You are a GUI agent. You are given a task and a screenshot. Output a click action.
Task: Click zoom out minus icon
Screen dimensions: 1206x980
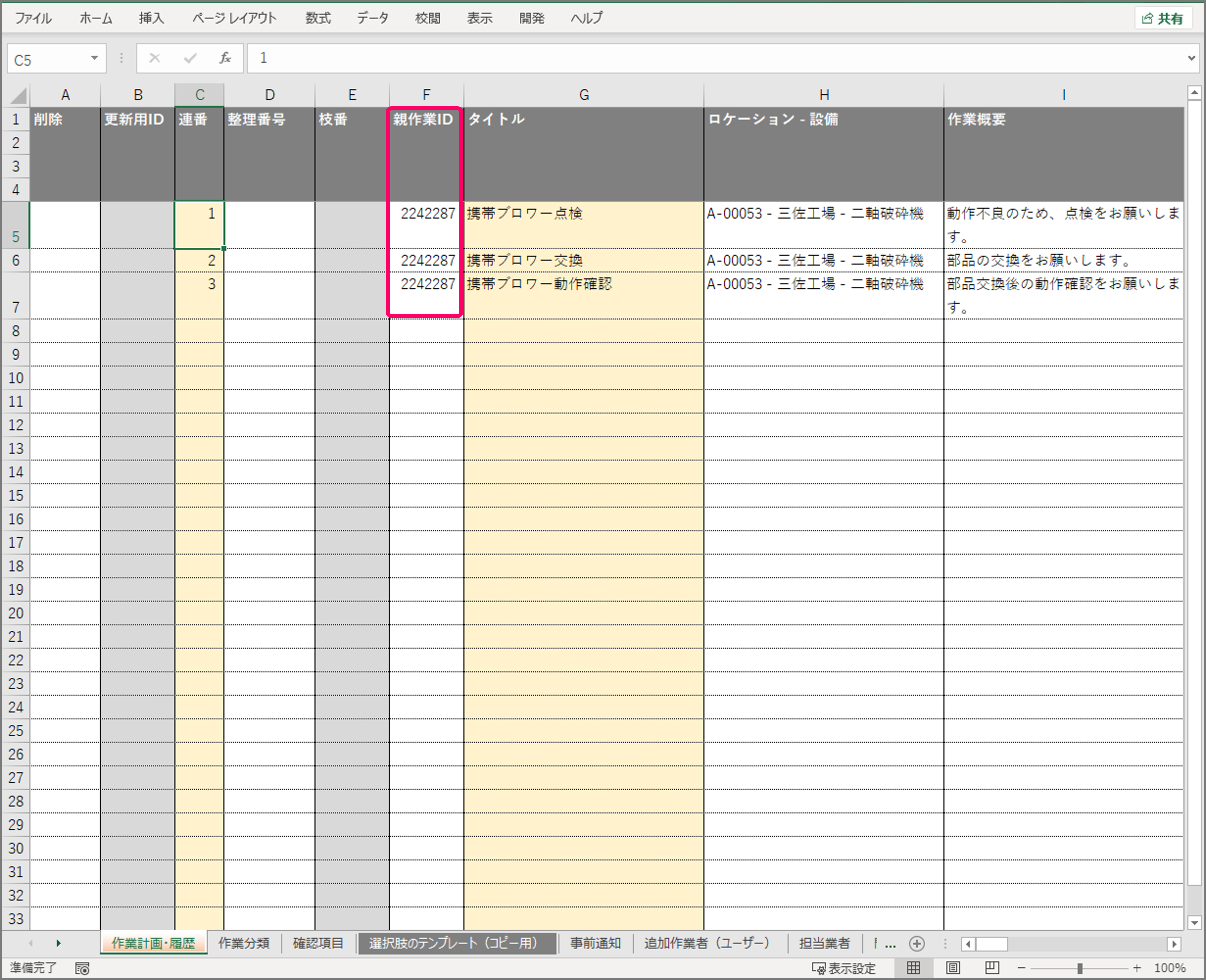tap(1021, 968)
